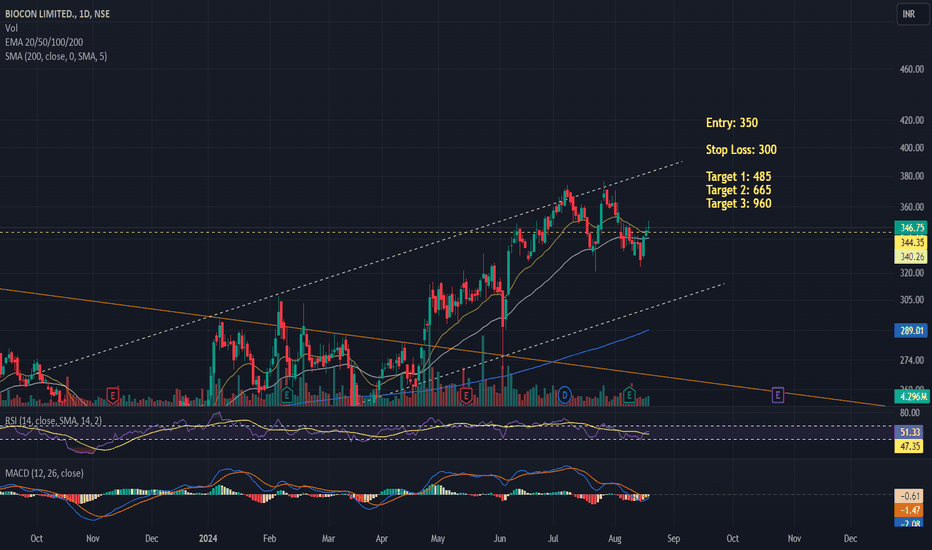932x550 pixels.
Task: Click the 460.00 price axis label
Action: point(911,70)
